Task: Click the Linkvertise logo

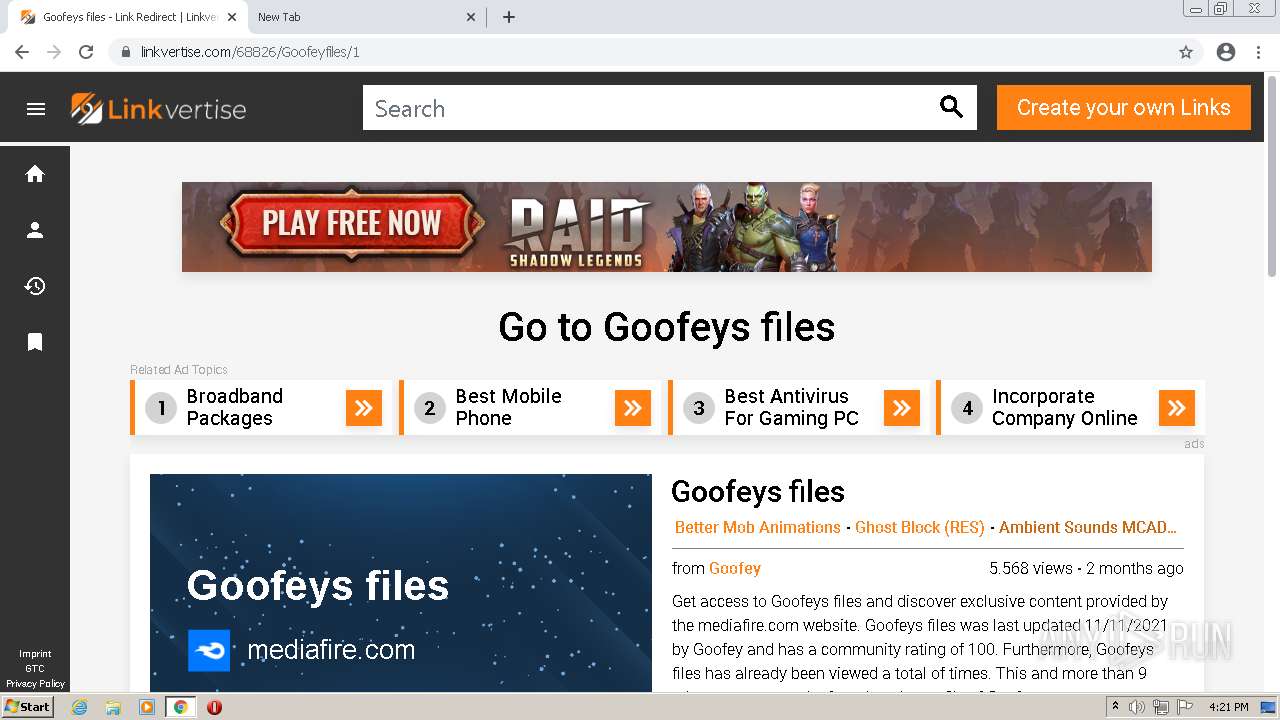Action: pyautogui.click(x=158, y=109)
